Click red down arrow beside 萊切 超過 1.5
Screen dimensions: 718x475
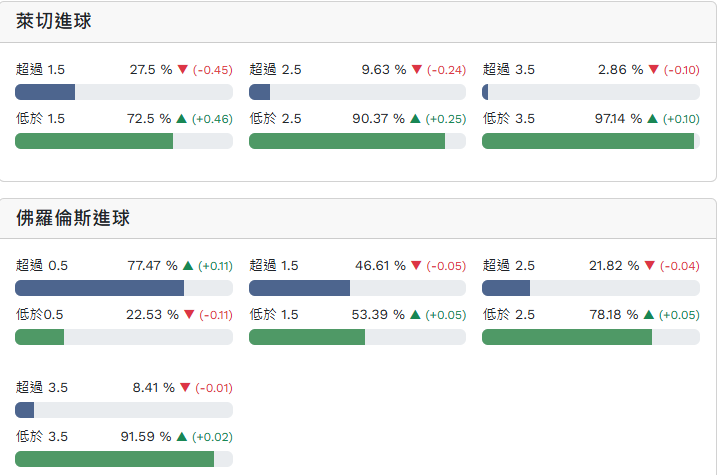pyautogui.click(x=183, y=70)
